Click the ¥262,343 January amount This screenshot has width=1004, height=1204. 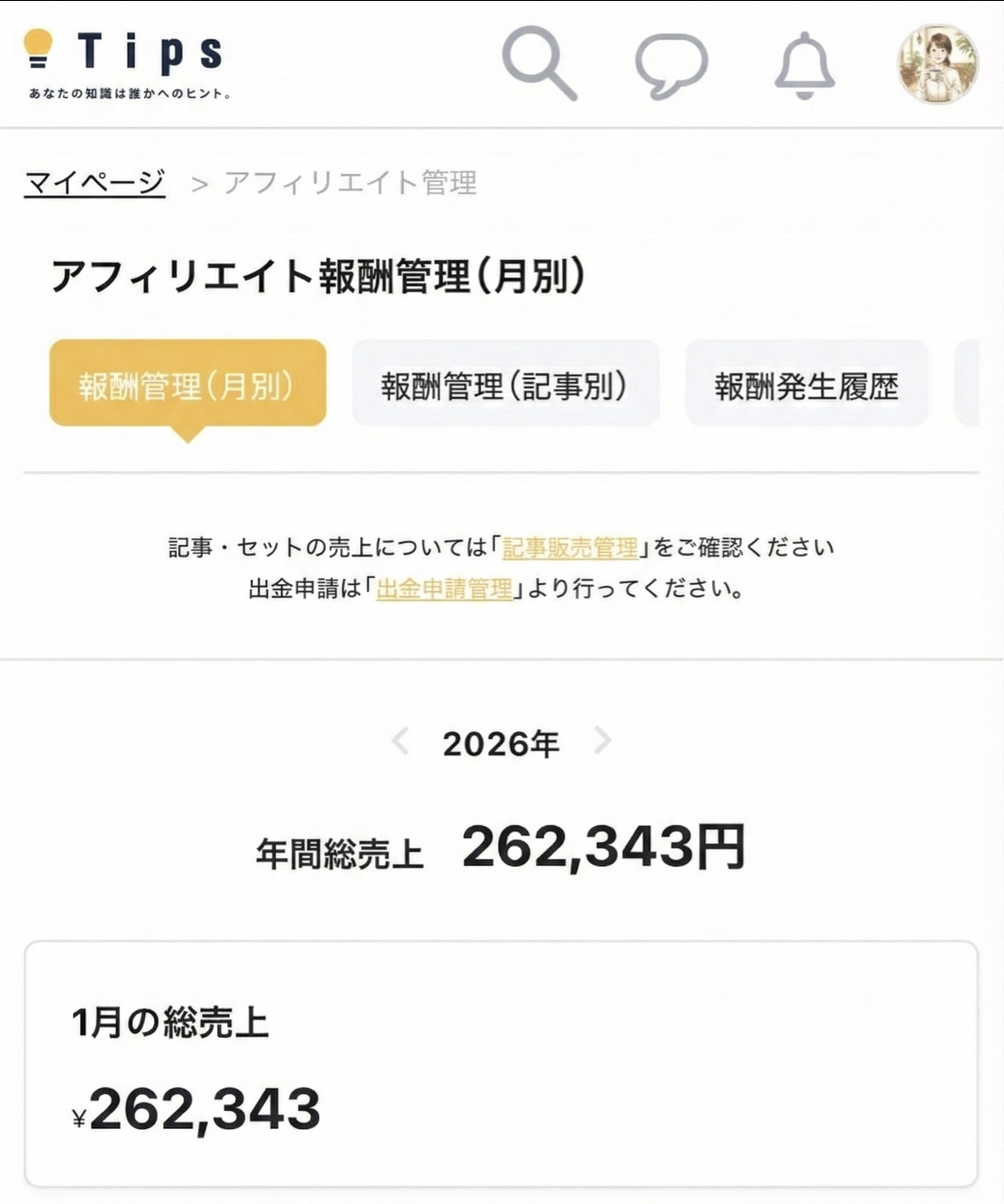[197, 1109]
